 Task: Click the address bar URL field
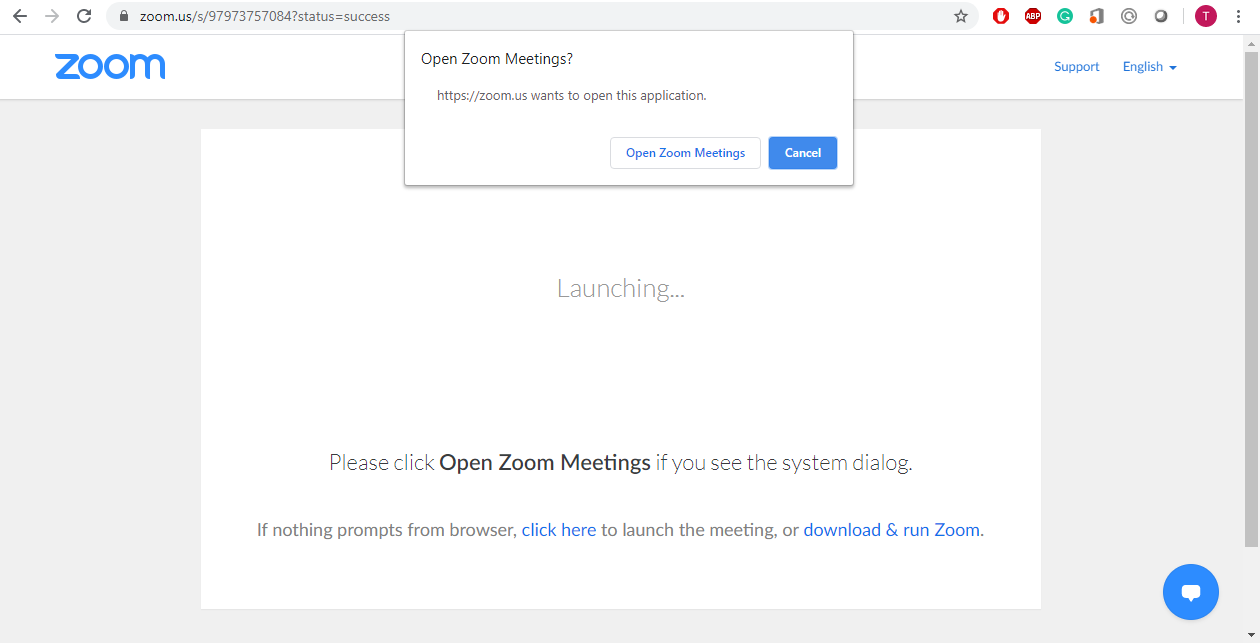coord(540,16)
